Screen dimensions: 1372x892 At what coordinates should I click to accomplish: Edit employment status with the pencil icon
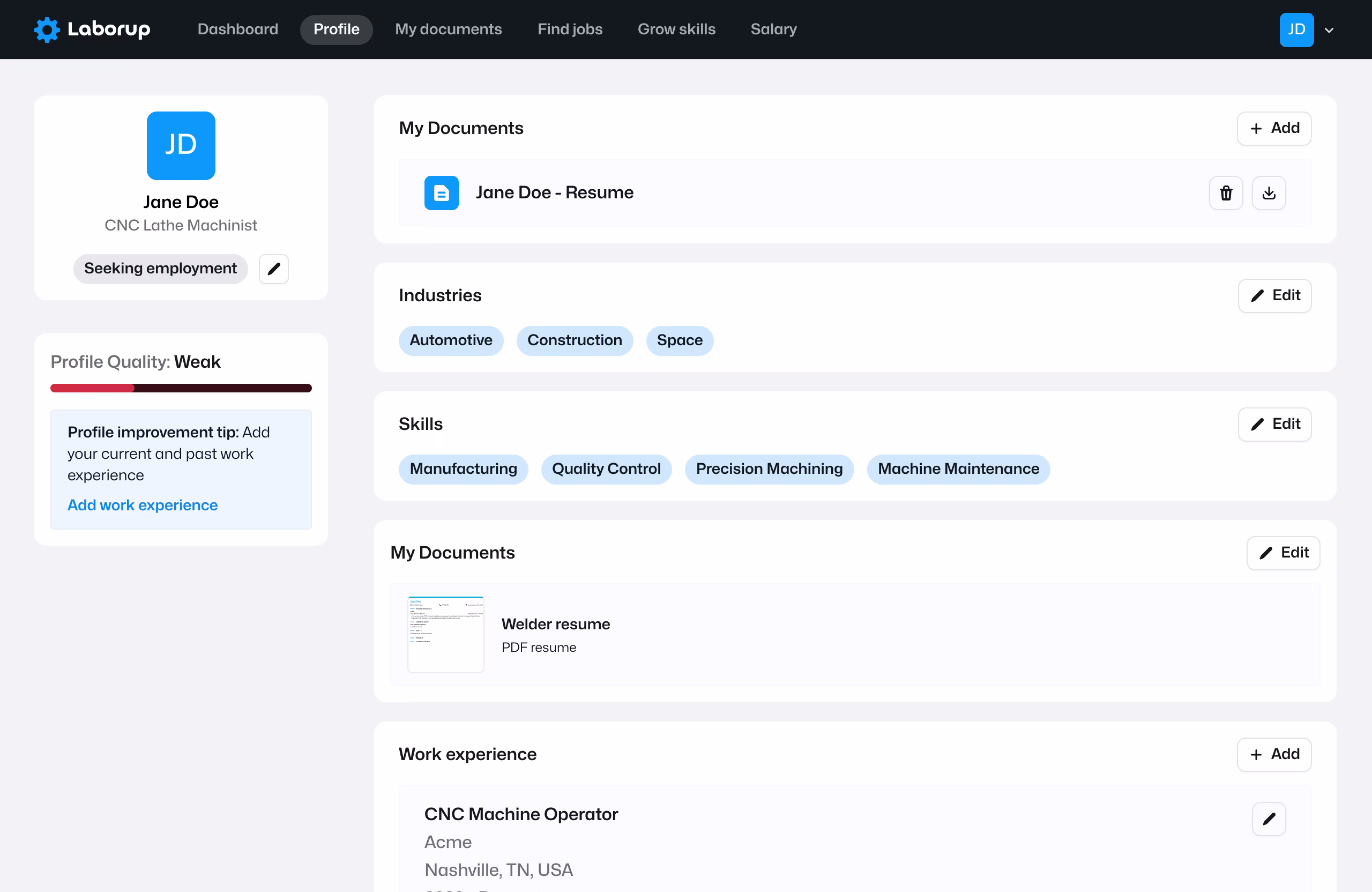273,269
